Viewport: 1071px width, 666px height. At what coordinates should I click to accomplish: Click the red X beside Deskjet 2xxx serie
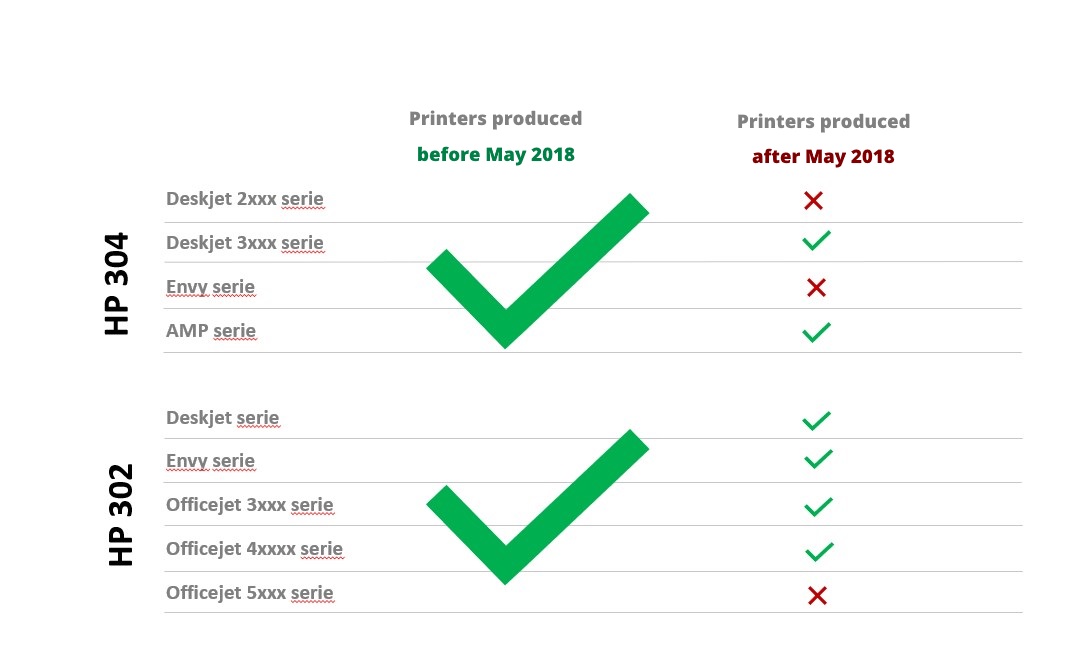tap(813, 200)
